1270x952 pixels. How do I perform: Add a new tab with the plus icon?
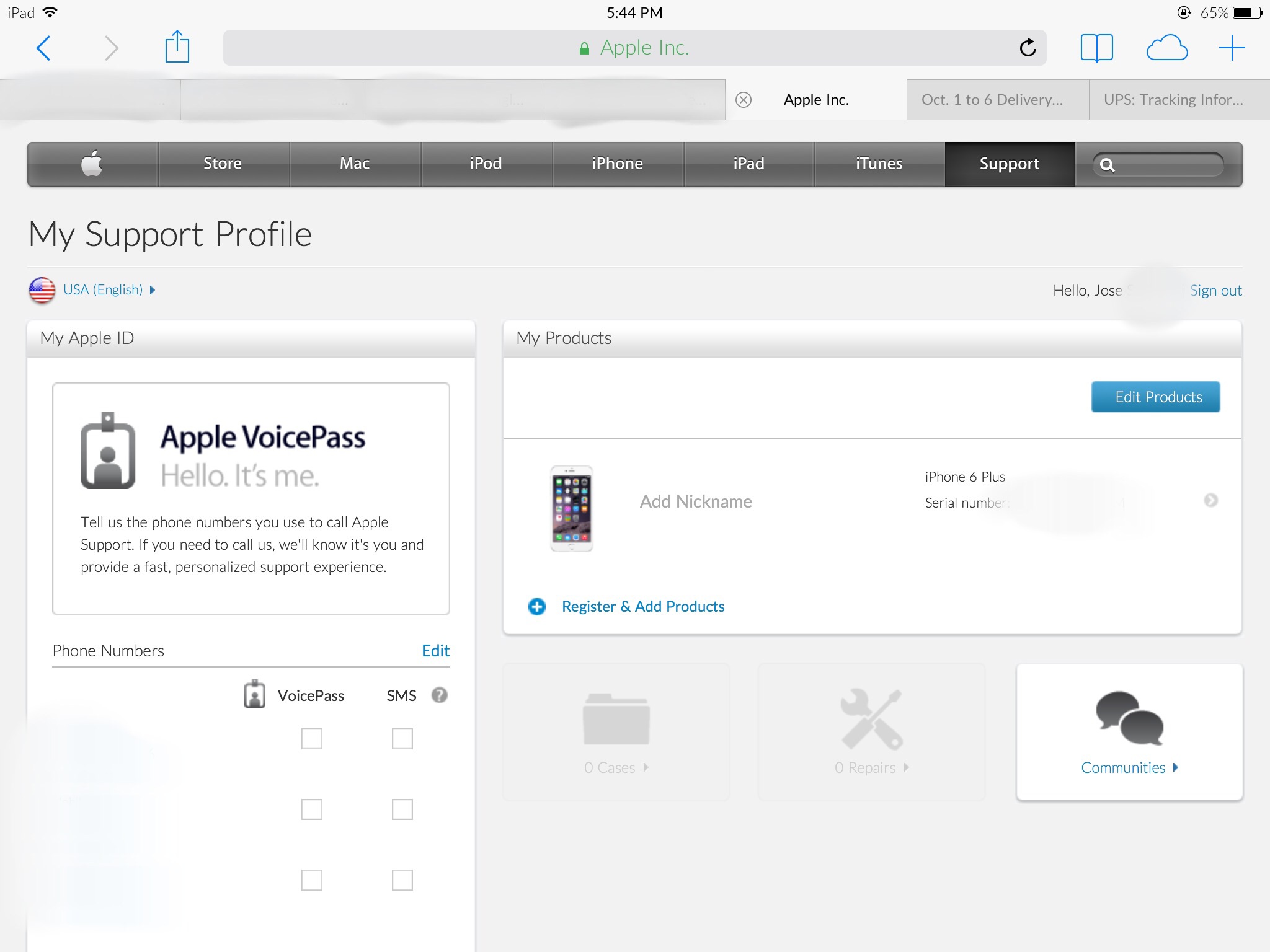click(x=1232, y=48)
